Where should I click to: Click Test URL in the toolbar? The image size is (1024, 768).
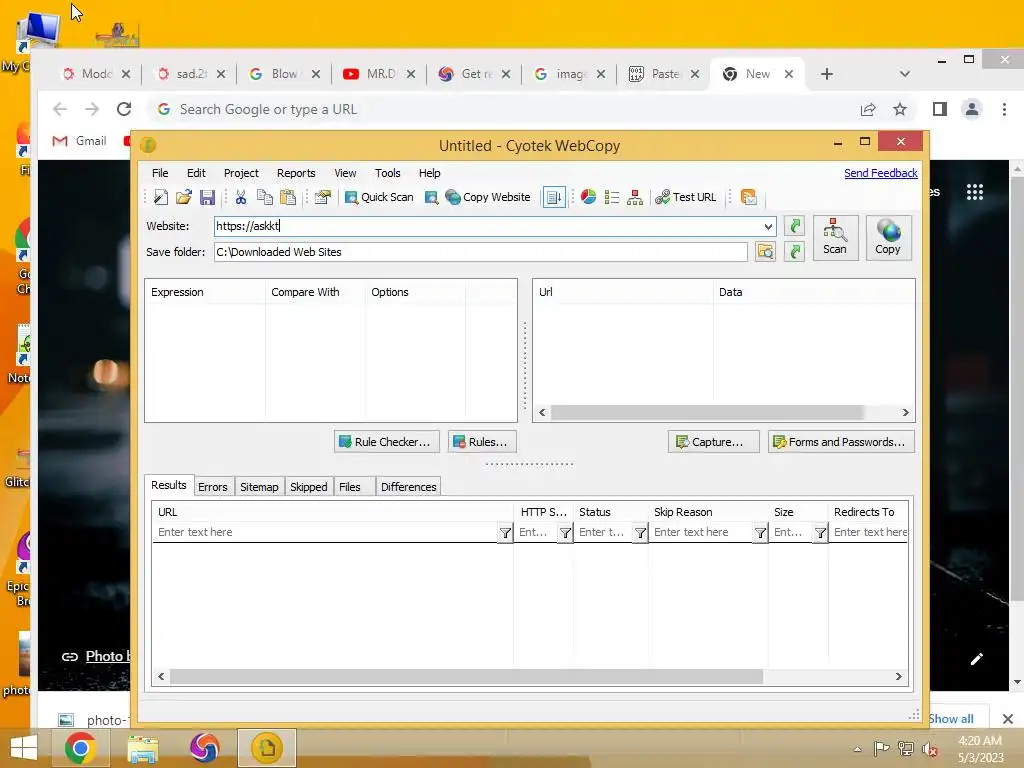click(686, 197)
